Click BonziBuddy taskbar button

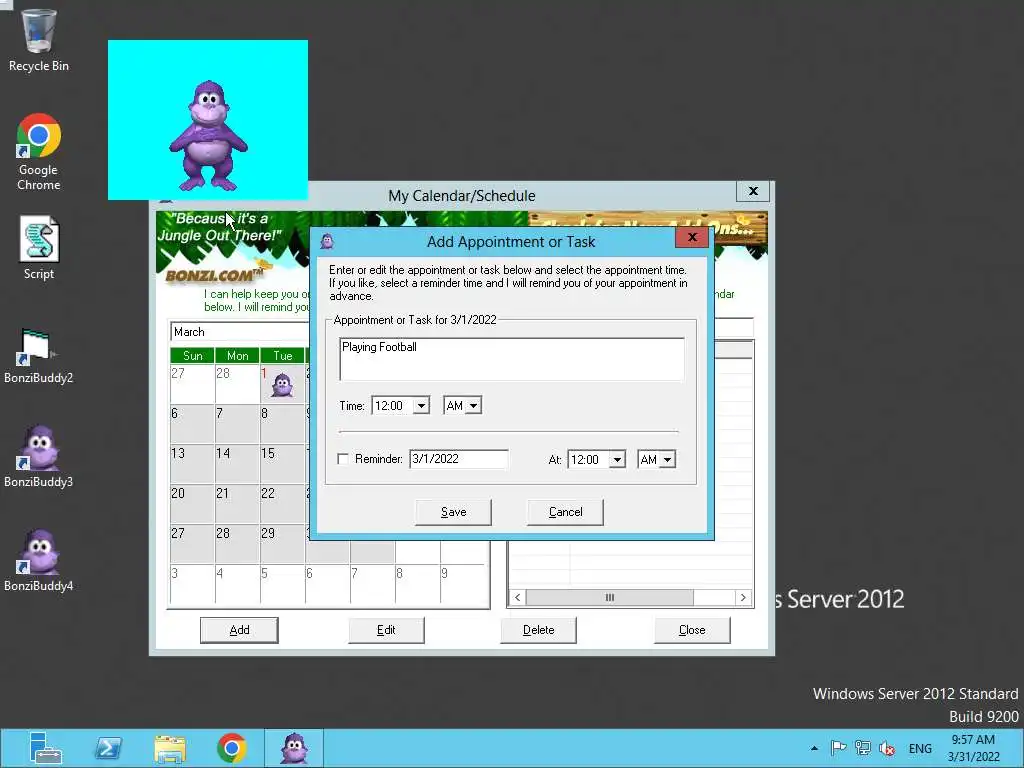294,748
